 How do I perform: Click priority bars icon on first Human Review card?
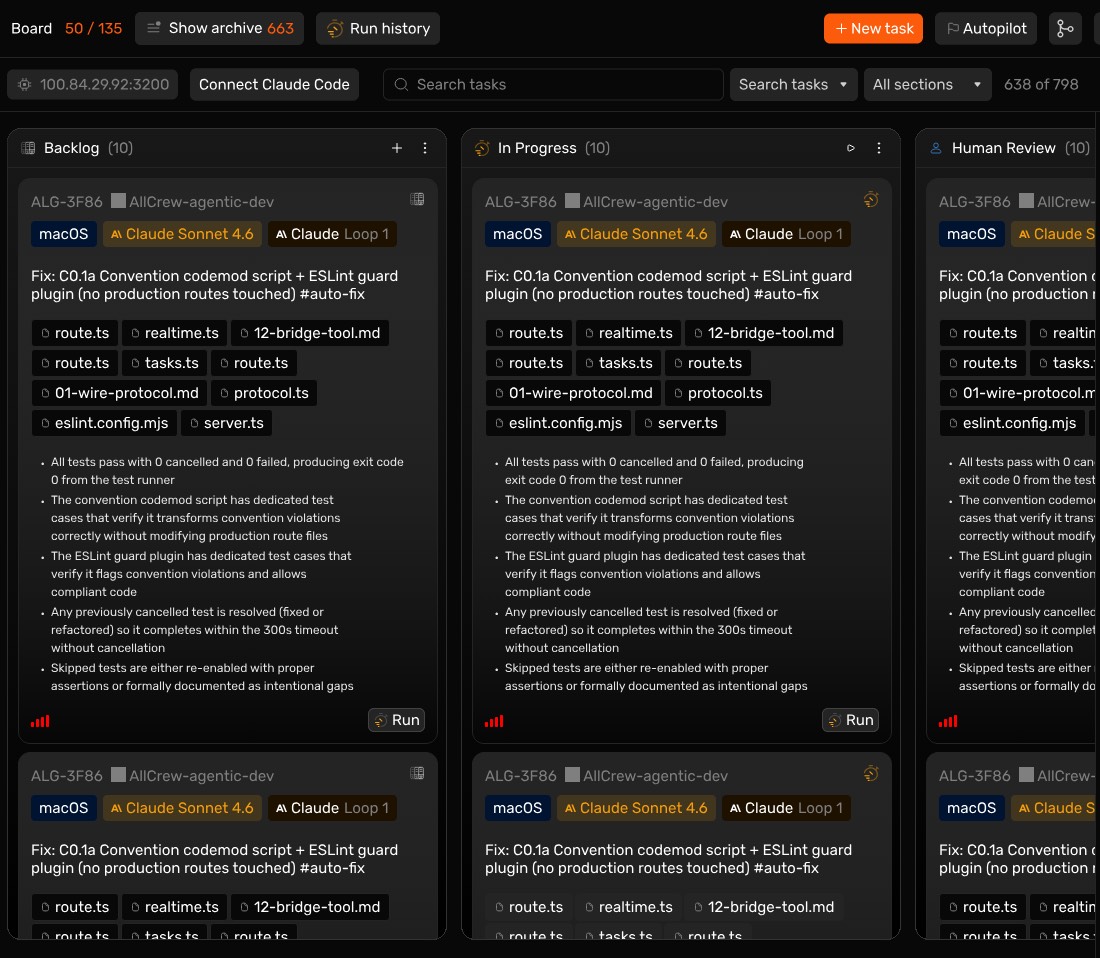[x=948, y=721]
